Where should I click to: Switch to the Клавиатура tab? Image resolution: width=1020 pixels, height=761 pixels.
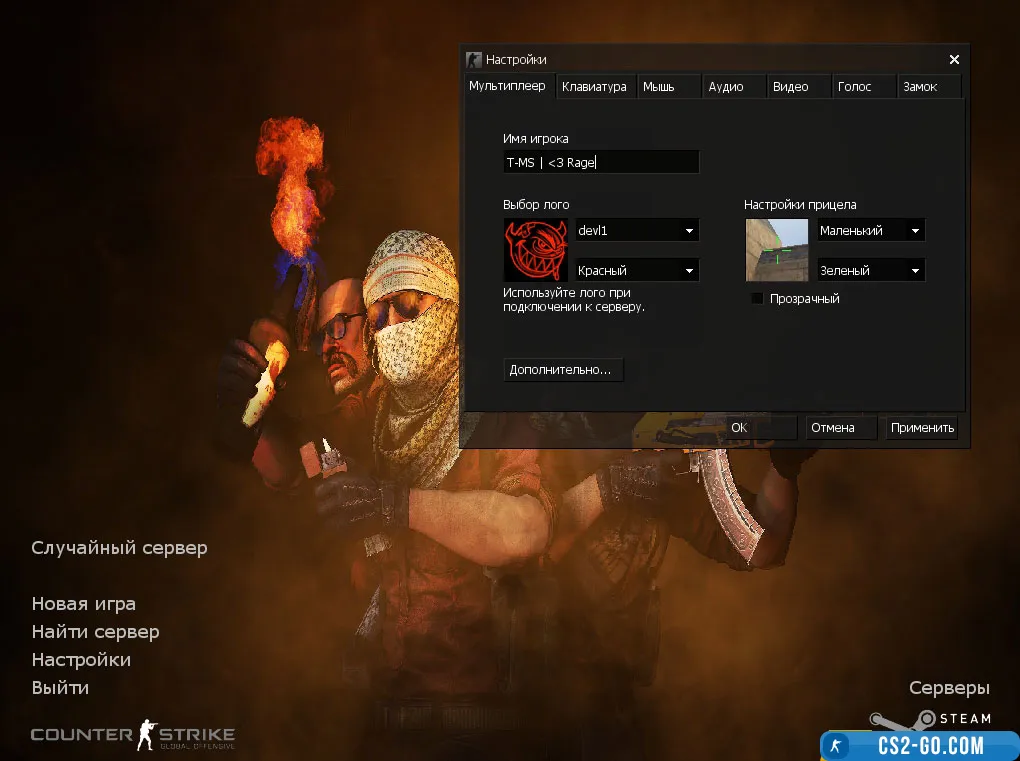pyautogui.click(x=594, y=87)
